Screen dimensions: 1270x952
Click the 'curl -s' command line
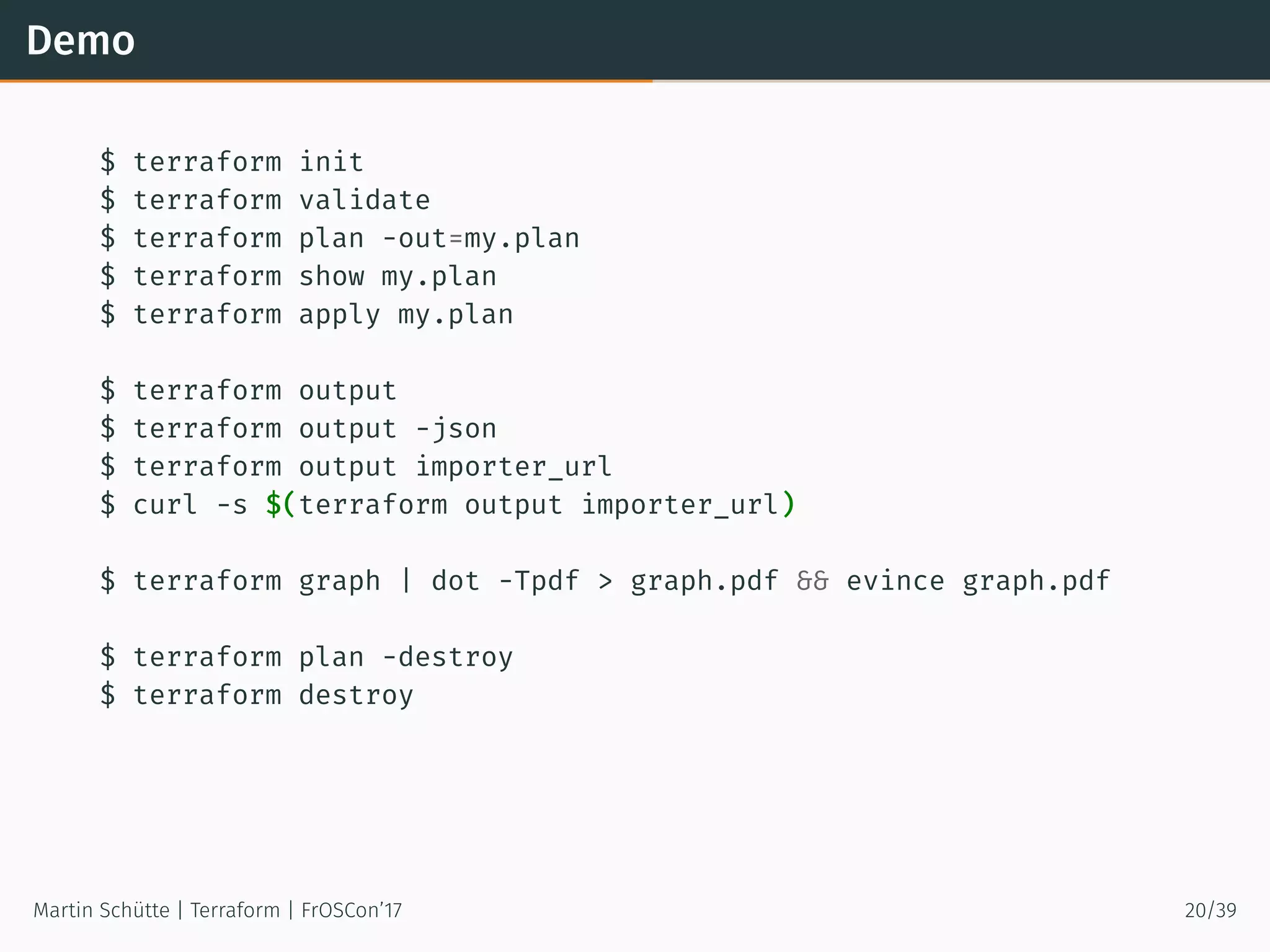pos(447,505)
